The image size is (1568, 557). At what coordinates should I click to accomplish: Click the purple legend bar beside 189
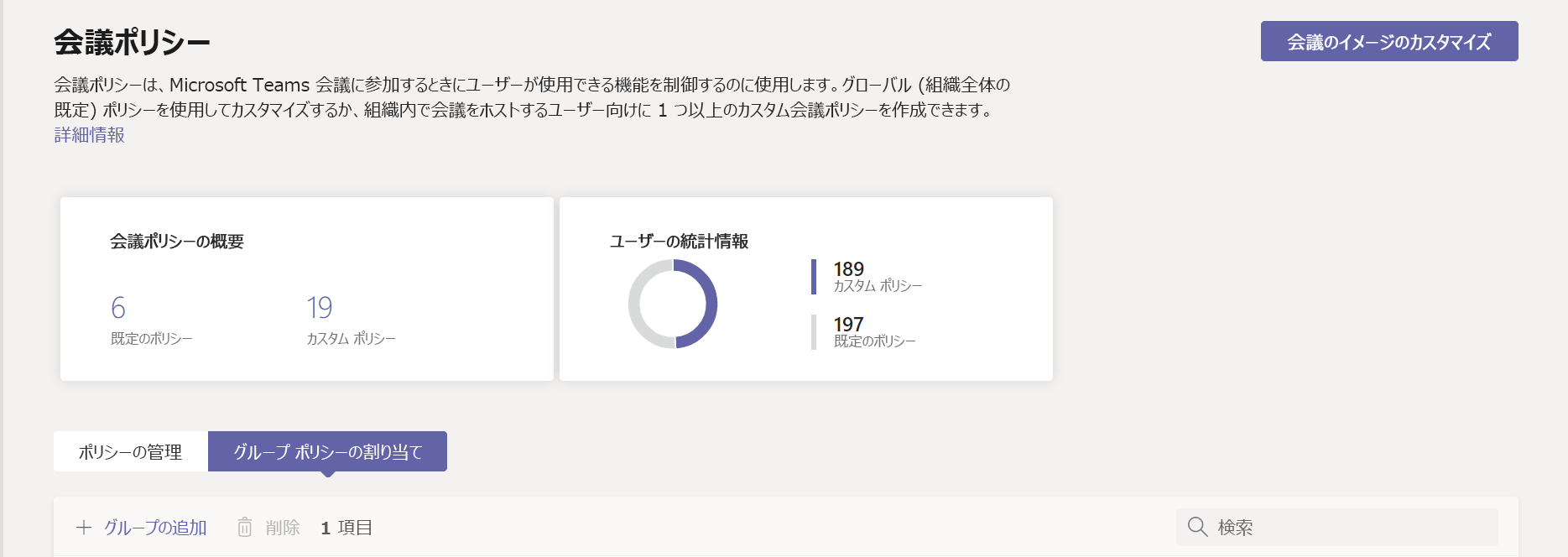tap(813, 277)
